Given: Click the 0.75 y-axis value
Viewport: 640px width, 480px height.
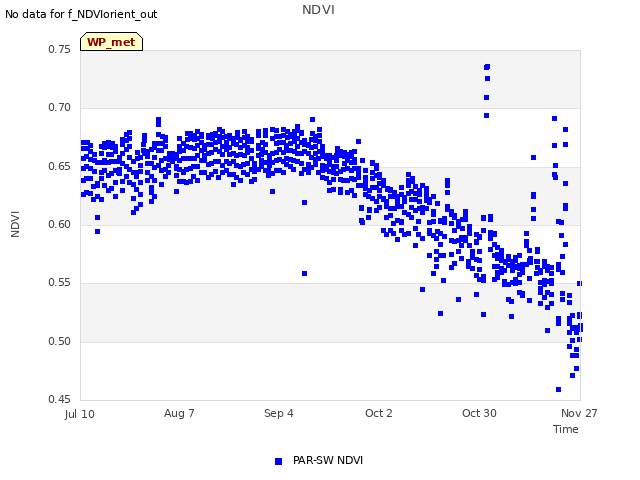Looking at the screenshot, I should point(60,49).
